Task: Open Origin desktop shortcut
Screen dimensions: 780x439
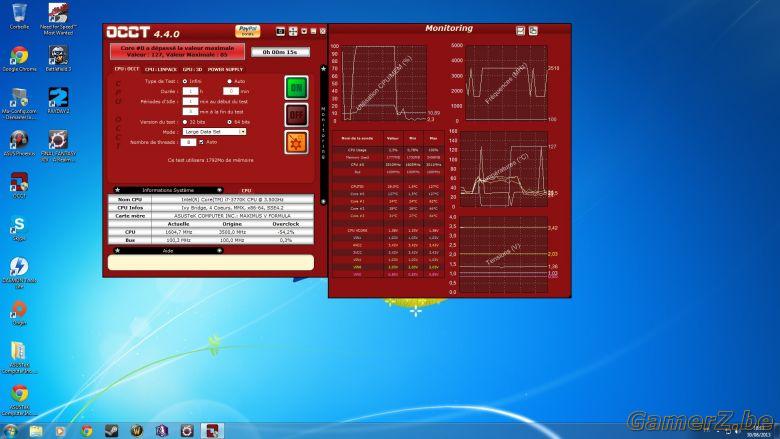Action: 19,313
